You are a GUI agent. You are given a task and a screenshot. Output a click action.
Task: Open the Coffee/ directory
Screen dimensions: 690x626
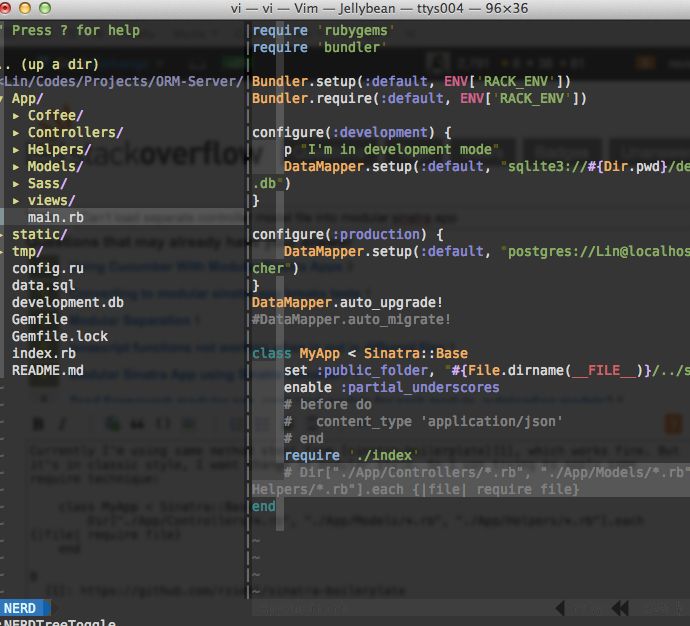click(x=55, y=115)
